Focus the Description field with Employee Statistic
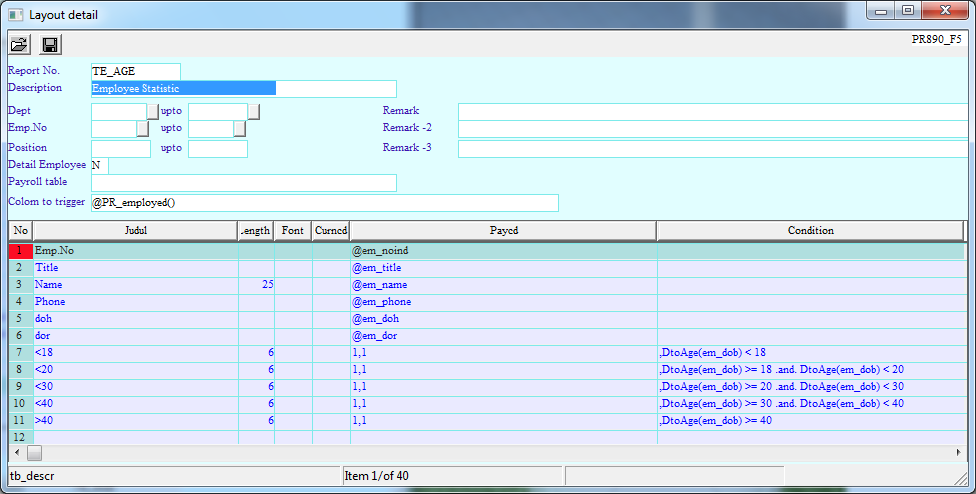Screen dimensions: 976x494 [243, 89]
